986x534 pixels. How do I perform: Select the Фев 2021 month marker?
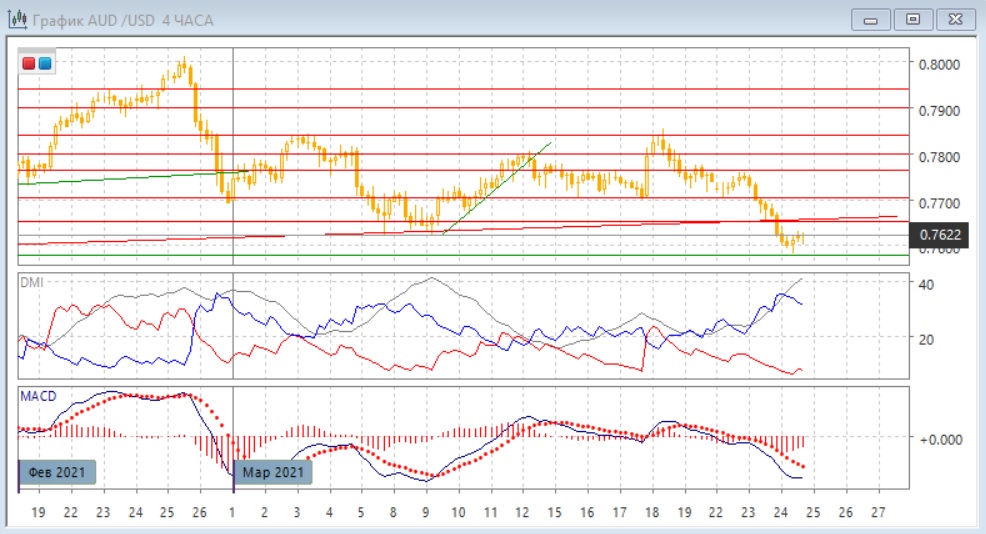click(57, 472)
